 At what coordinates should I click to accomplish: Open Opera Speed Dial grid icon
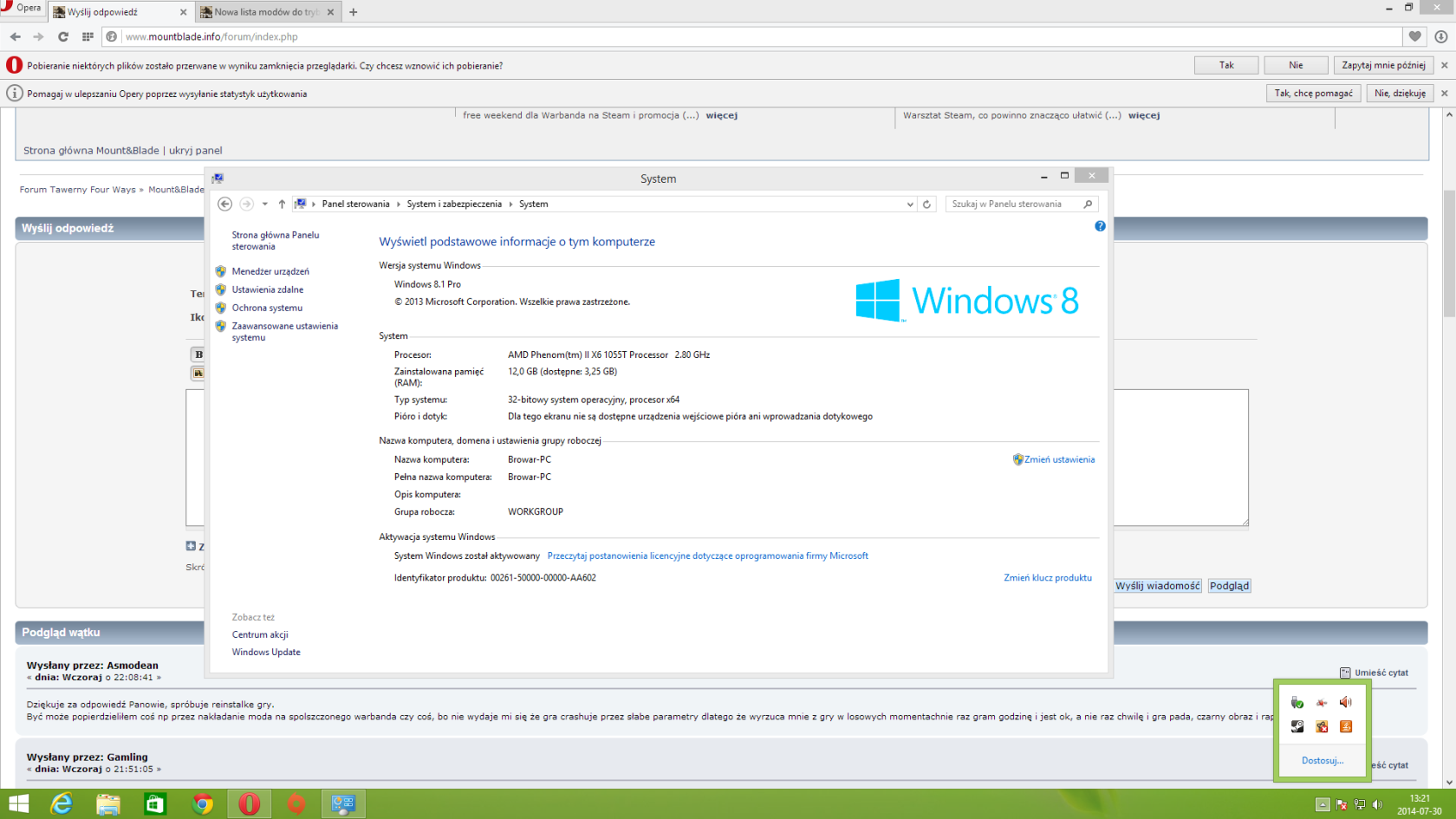click(x=88, y=36)
